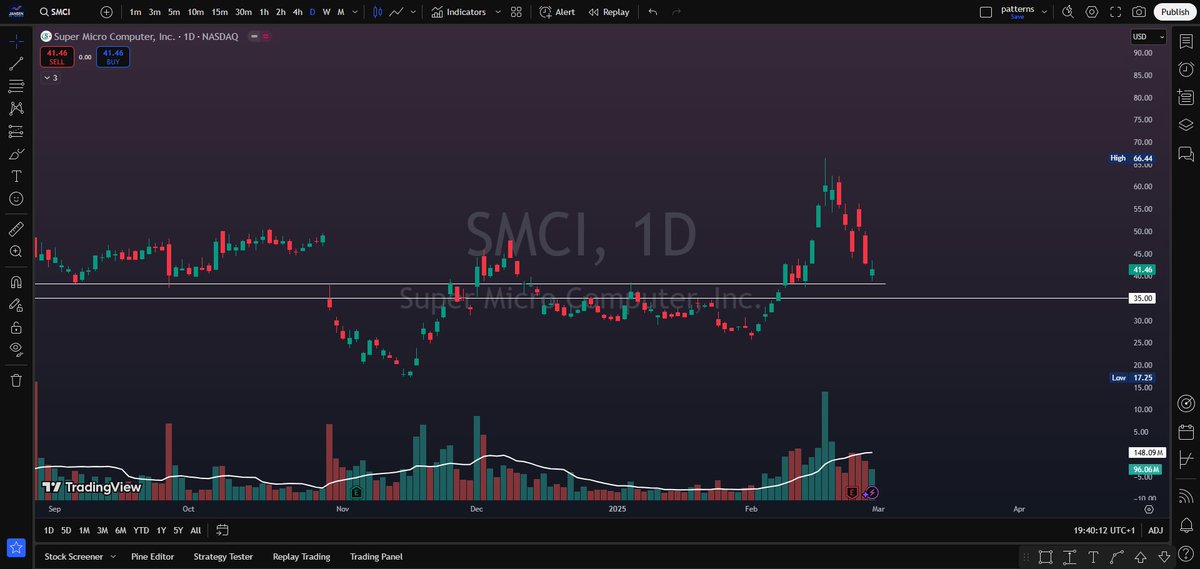Switch to the 4h timeframe

coord(297,12)
